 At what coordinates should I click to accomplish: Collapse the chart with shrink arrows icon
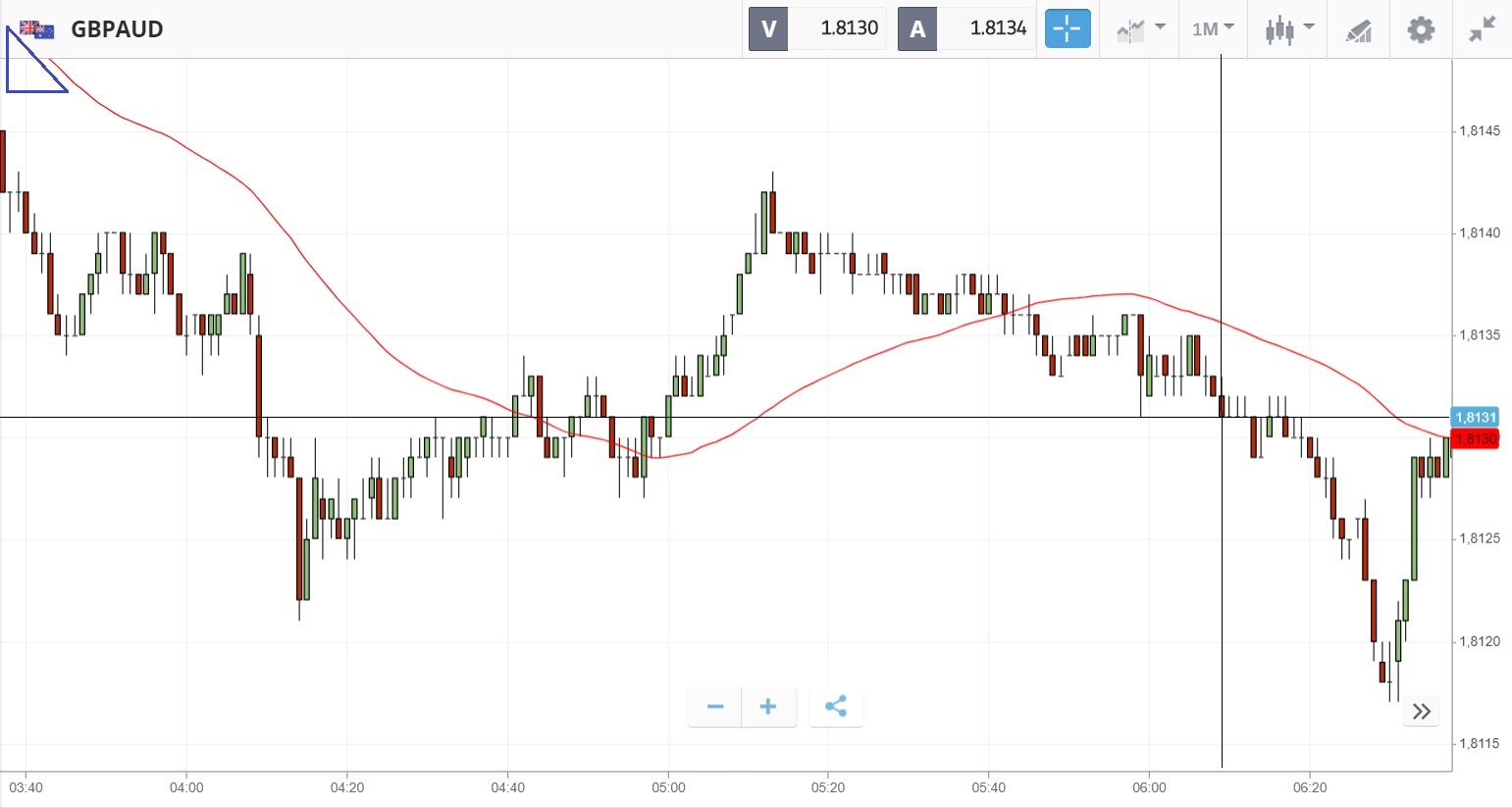point(1483,29)
